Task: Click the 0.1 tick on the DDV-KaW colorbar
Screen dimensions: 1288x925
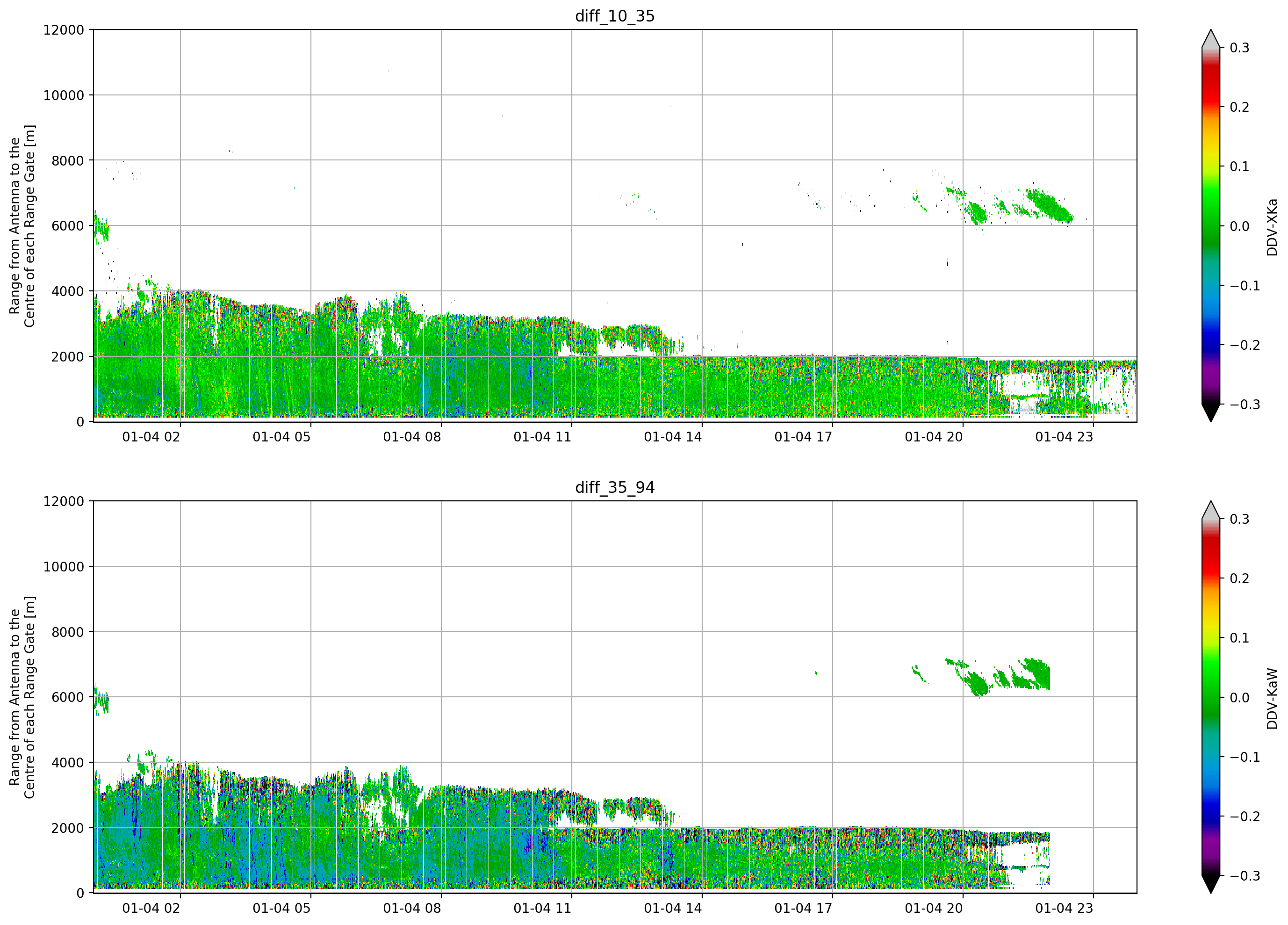Action: (x=1239, y=638)
